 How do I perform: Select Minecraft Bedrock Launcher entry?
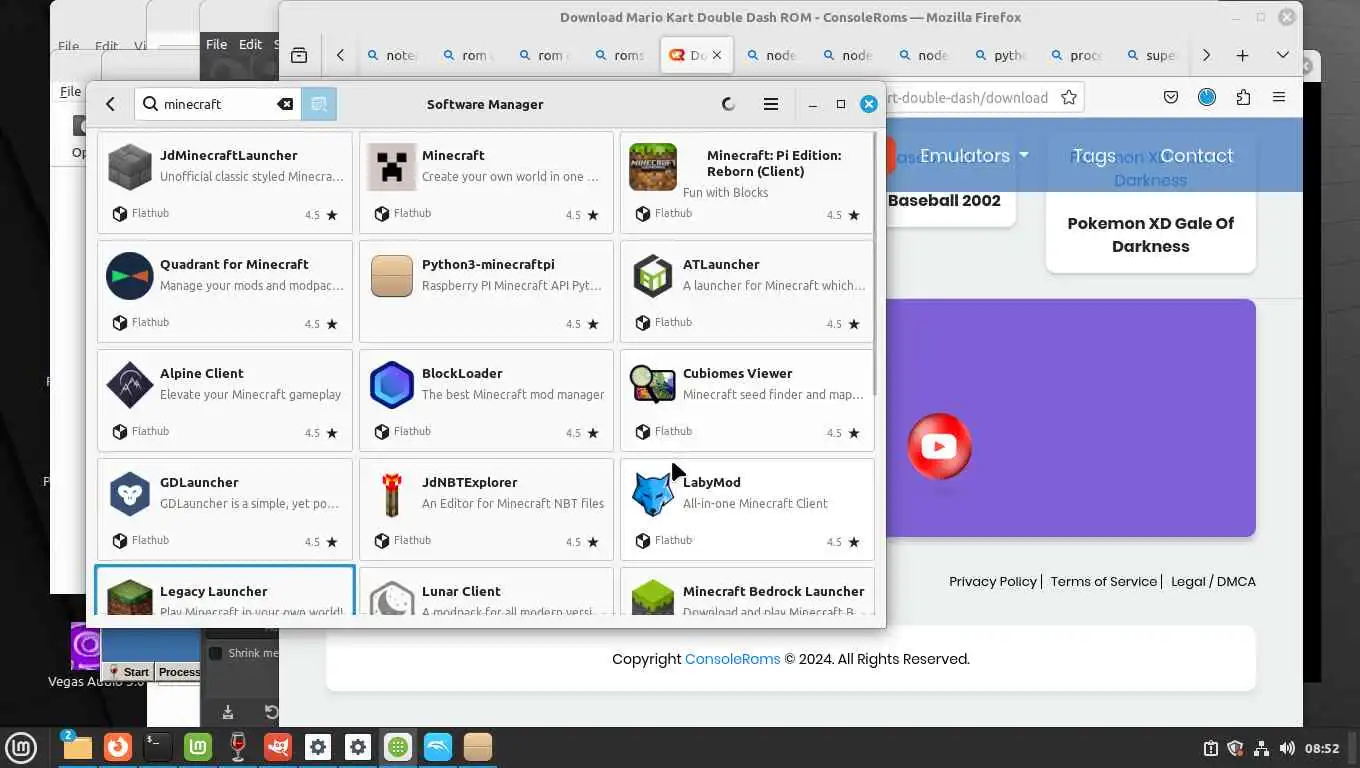click(747, 591)
